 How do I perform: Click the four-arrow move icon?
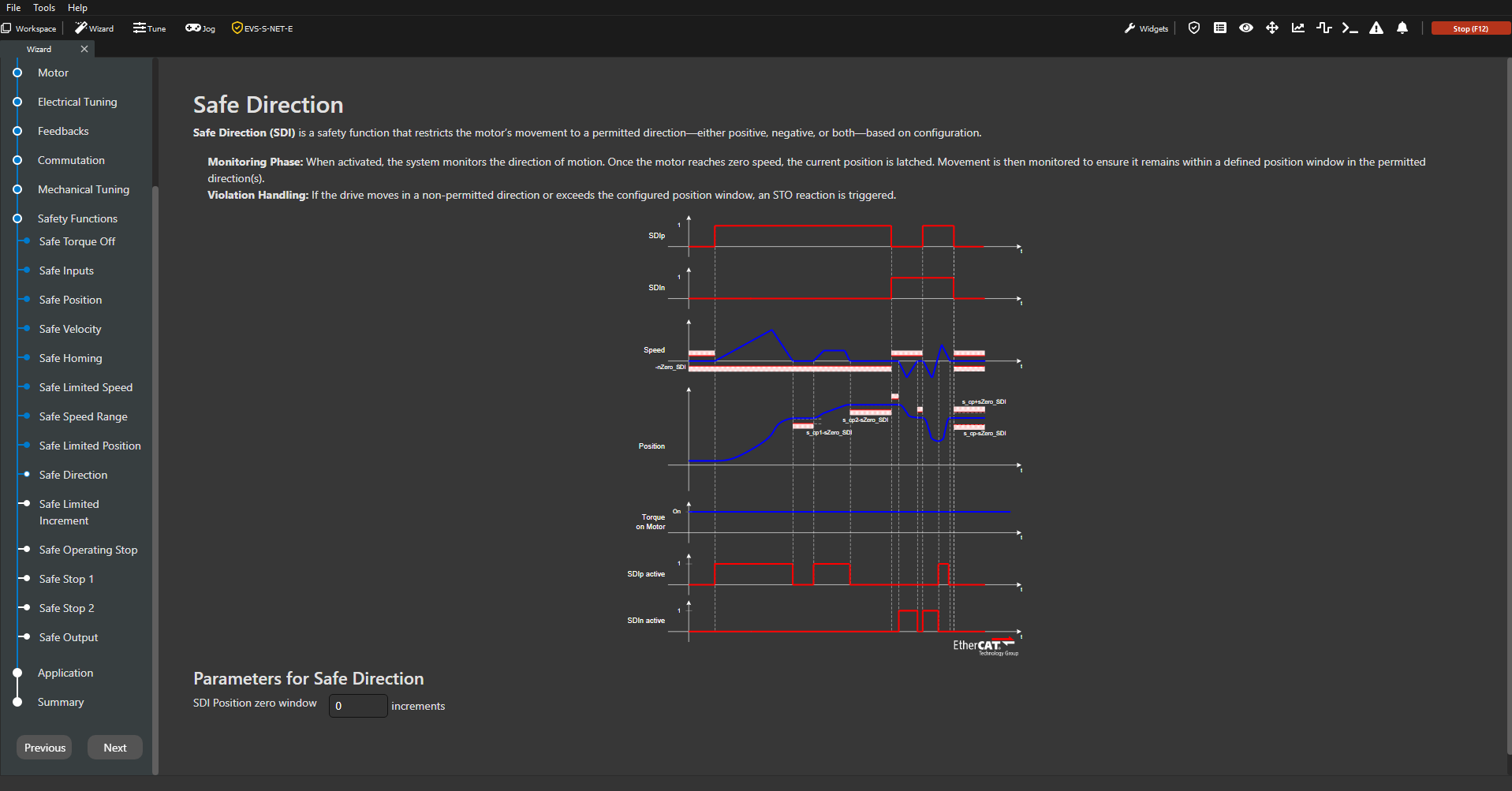point(1272,28)
